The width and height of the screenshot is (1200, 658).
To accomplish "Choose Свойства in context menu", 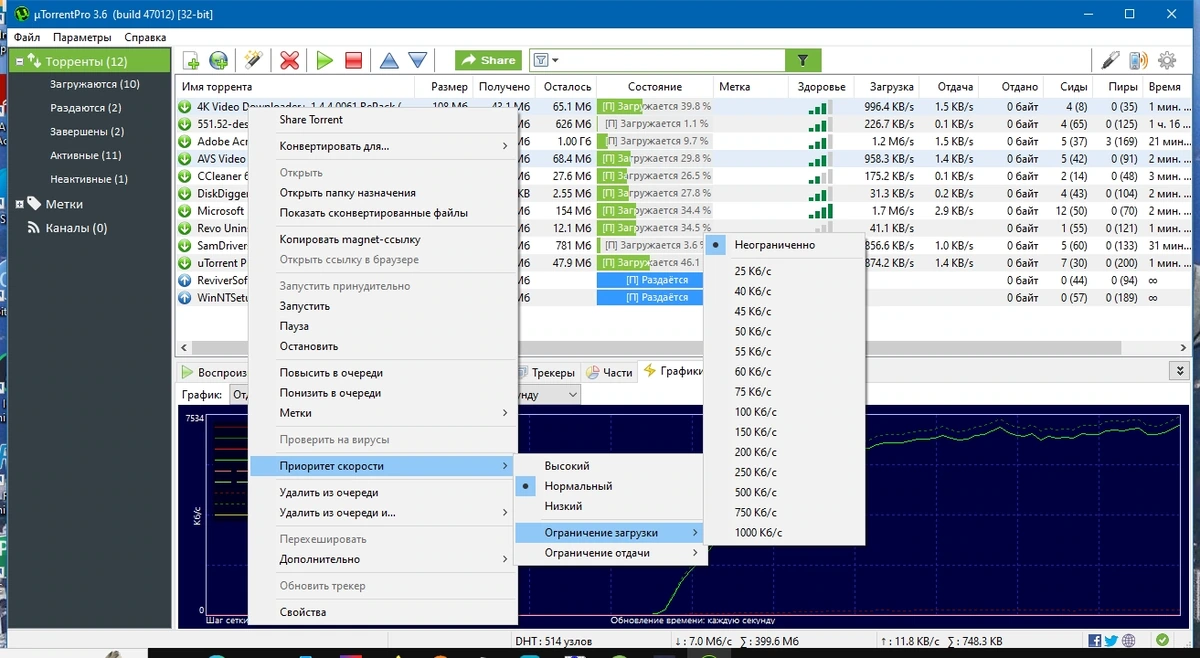I will 382,612.
